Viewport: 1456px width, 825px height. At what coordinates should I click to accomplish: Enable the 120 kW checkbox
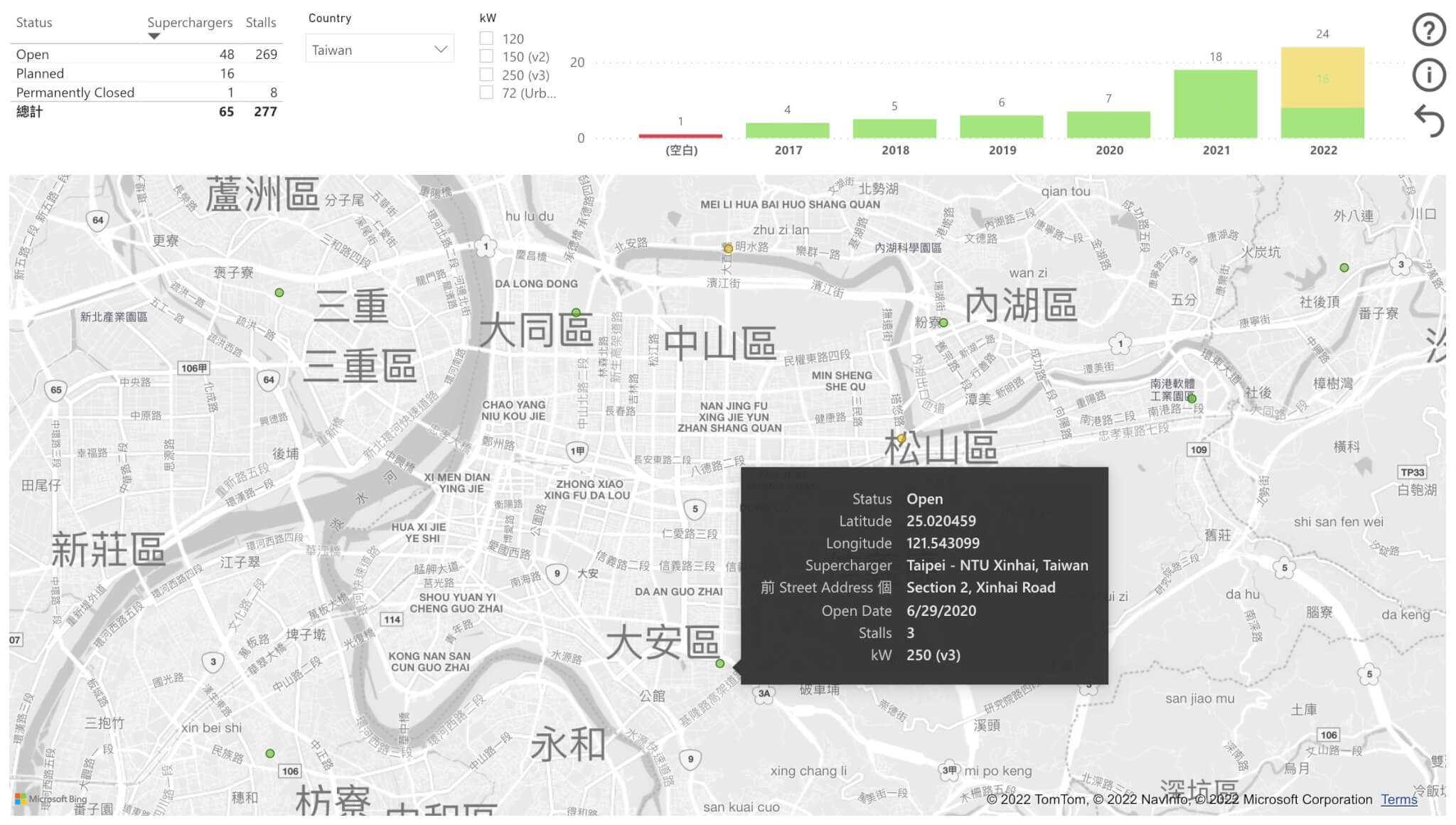point(486,38)
